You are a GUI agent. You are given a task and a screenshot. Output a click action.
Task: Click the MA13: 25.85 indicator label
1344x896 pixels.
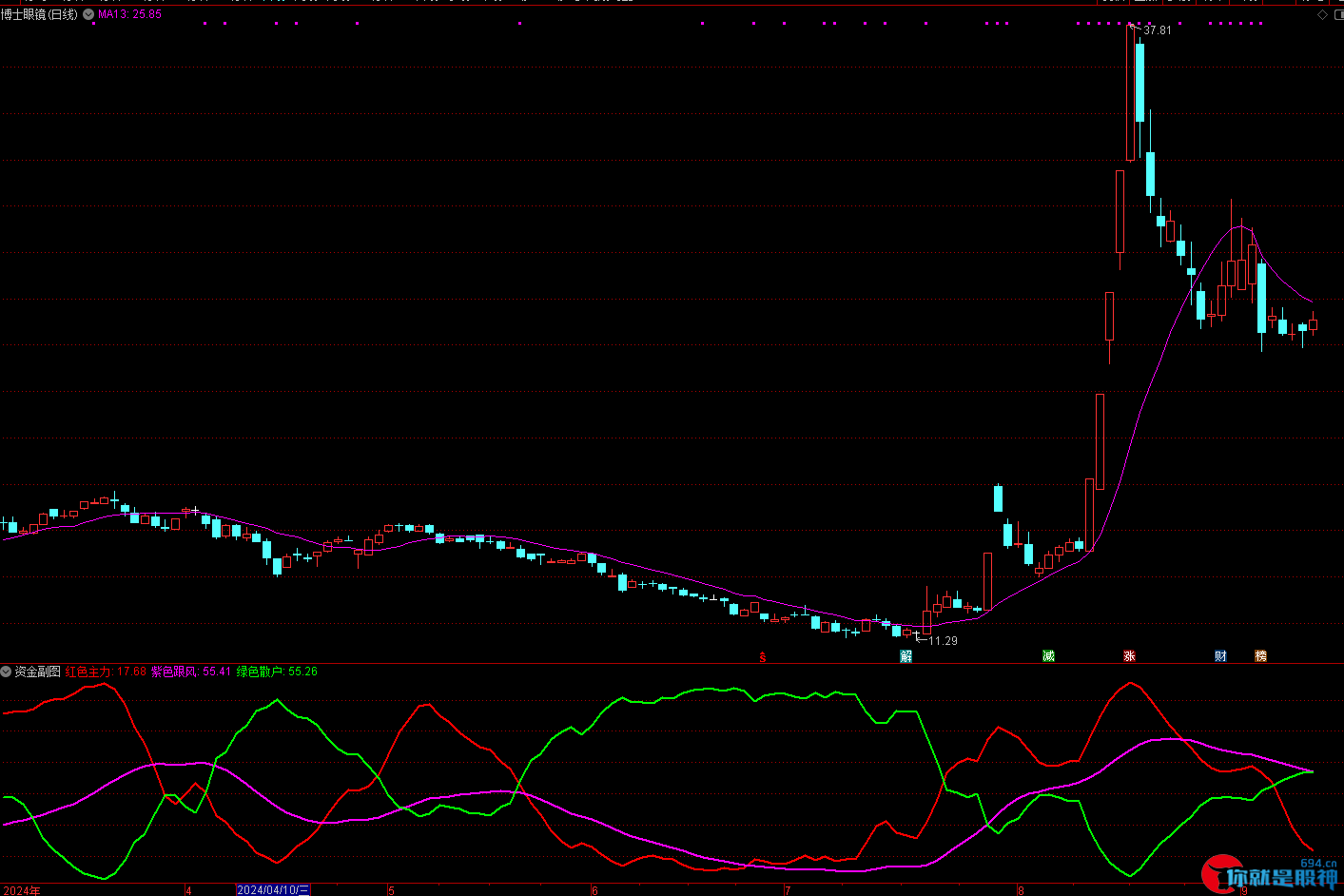click(129, 14)
